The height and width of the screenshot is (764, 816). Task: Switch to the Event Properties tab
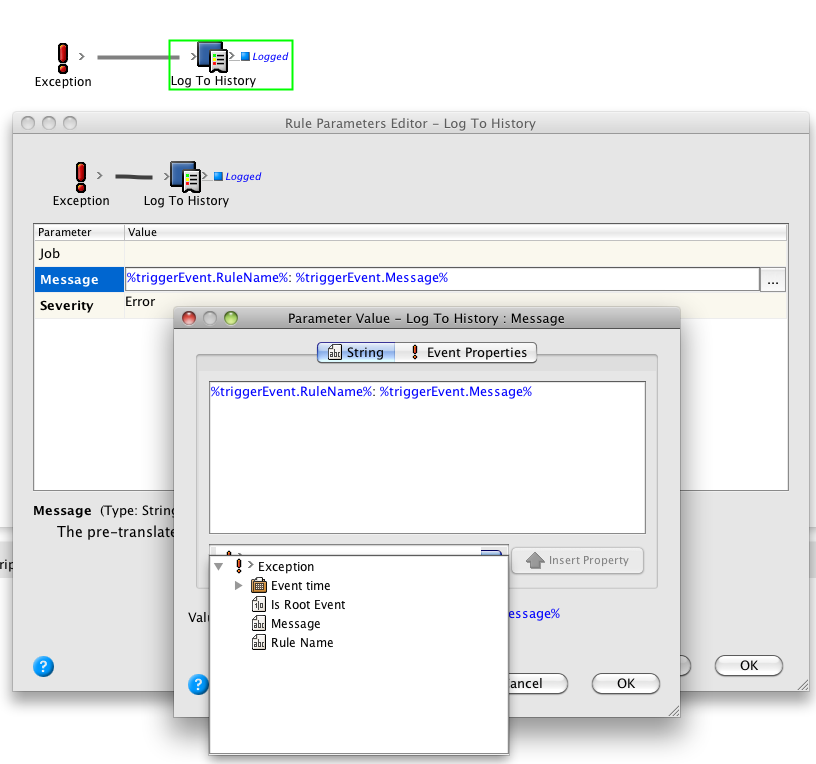(468, 353)
